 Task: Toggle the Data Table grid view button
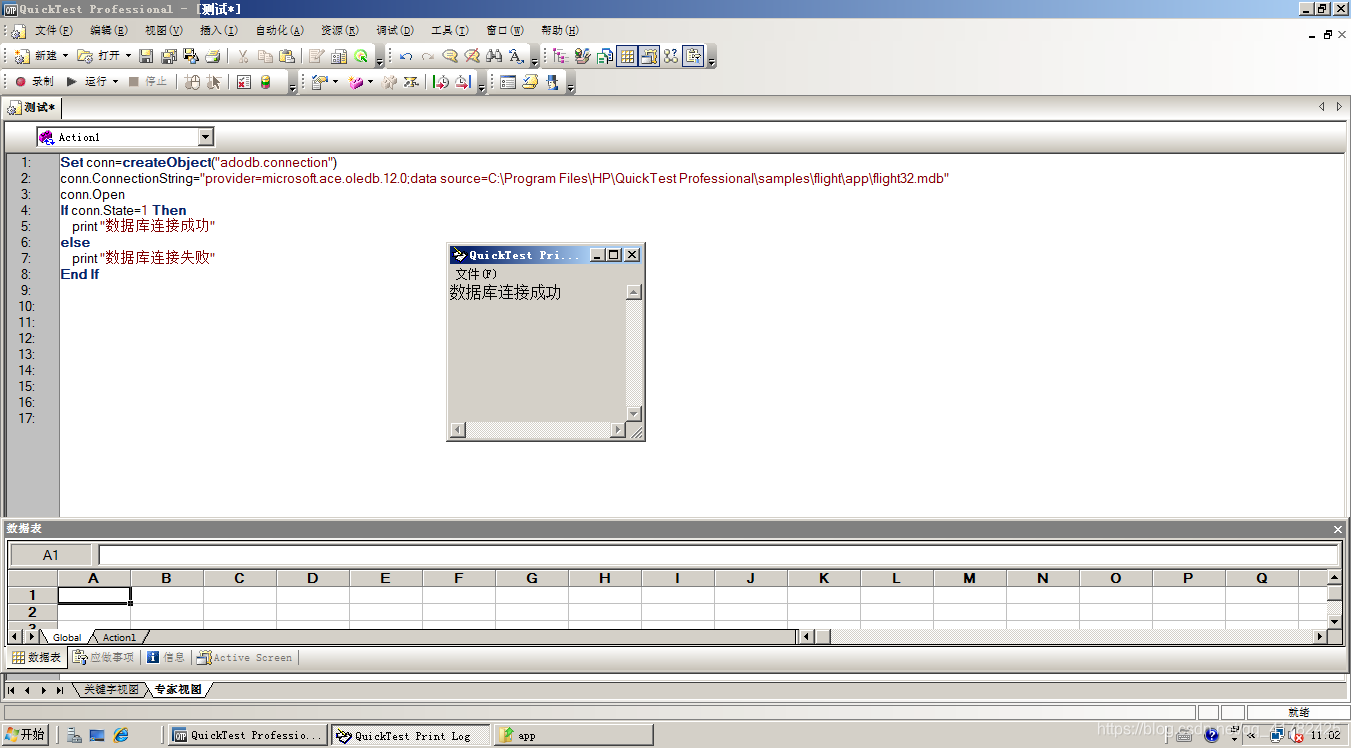click(x=627, y=56)
